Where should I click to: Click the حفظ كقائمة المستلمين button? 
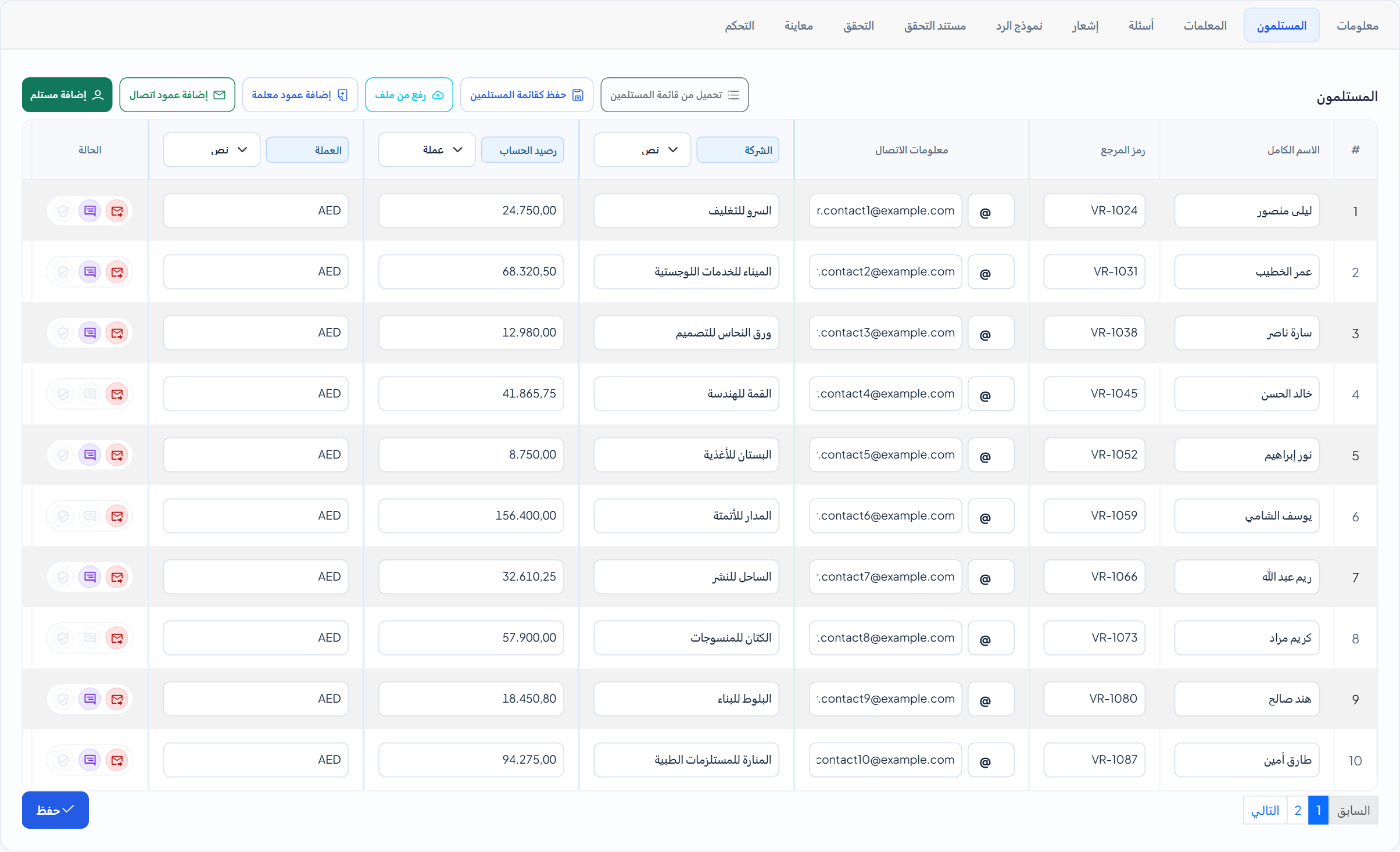click(527, 95)
